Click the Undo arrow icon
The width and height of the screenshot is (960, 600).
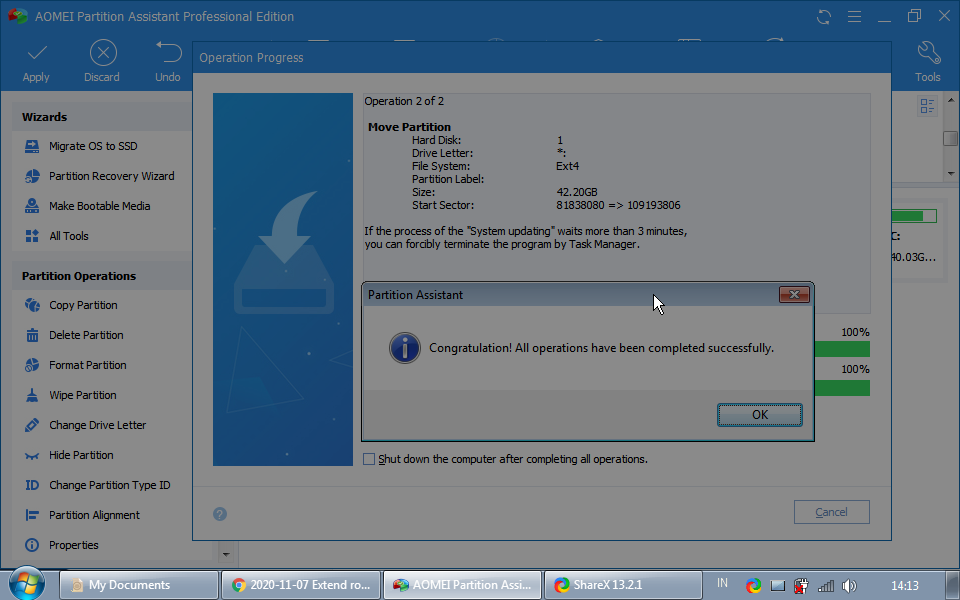point(168,52)
